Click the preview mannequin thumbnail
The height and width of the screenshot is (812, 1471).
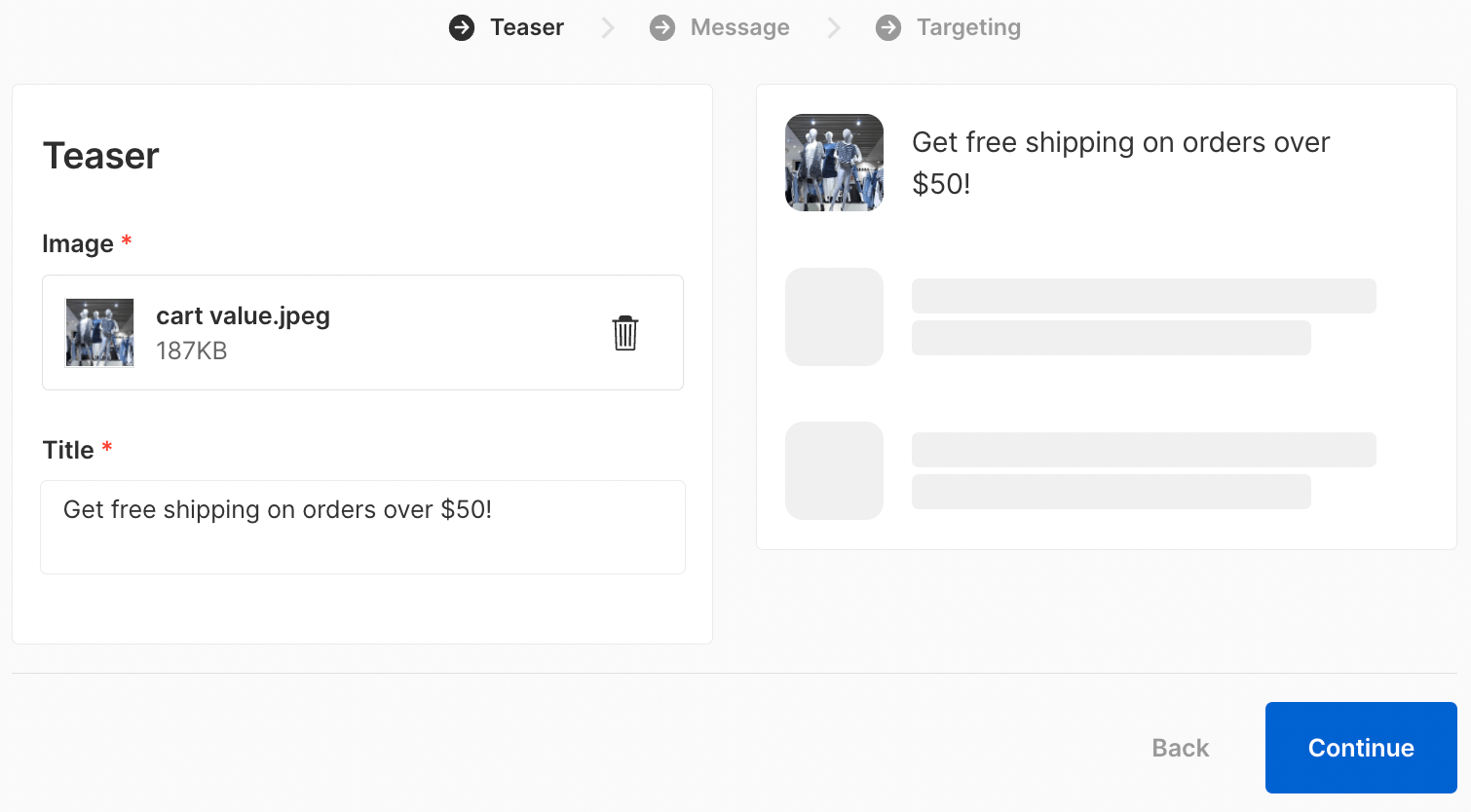834,163
